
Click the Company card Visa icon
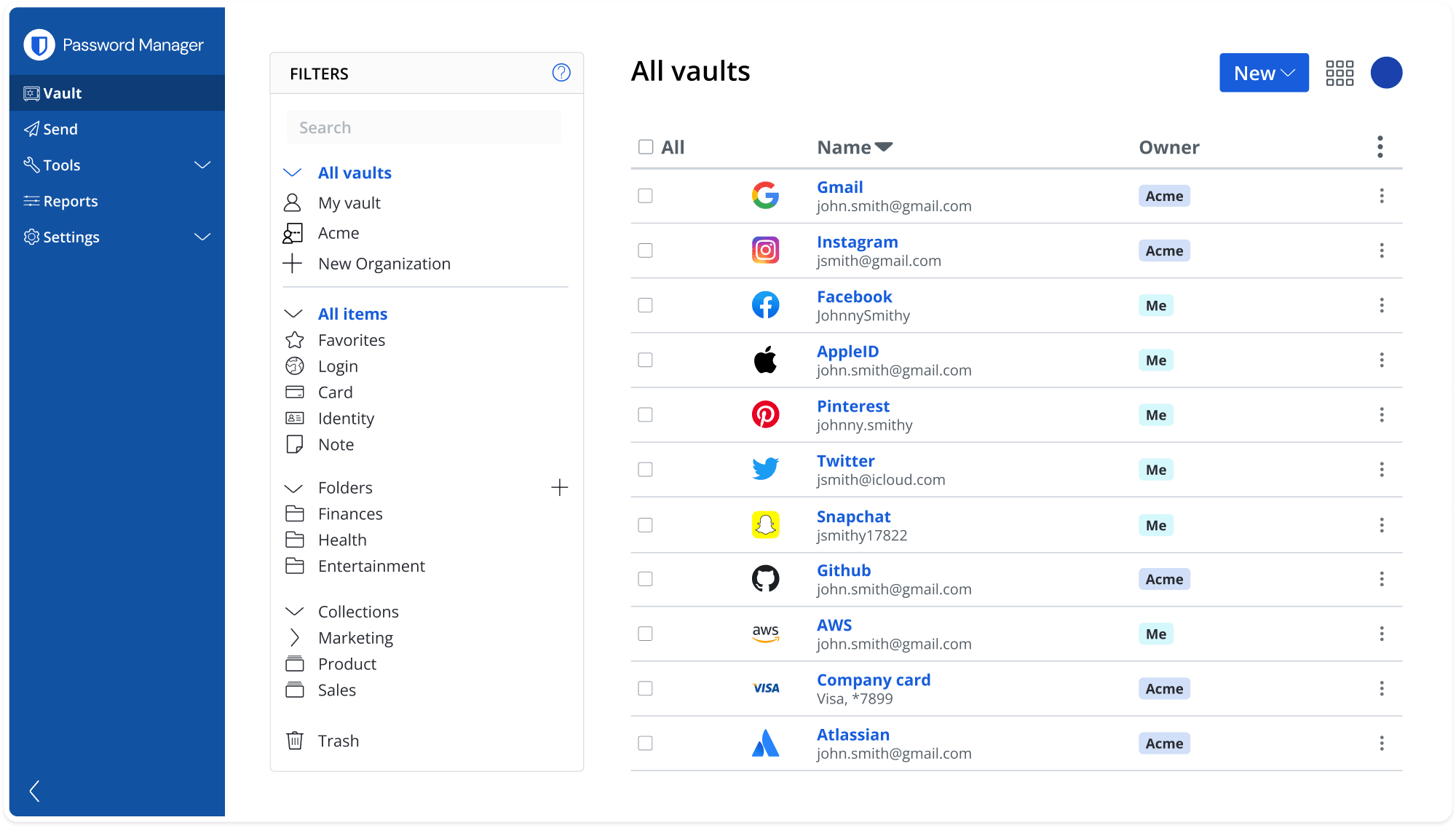click(766, 688)
